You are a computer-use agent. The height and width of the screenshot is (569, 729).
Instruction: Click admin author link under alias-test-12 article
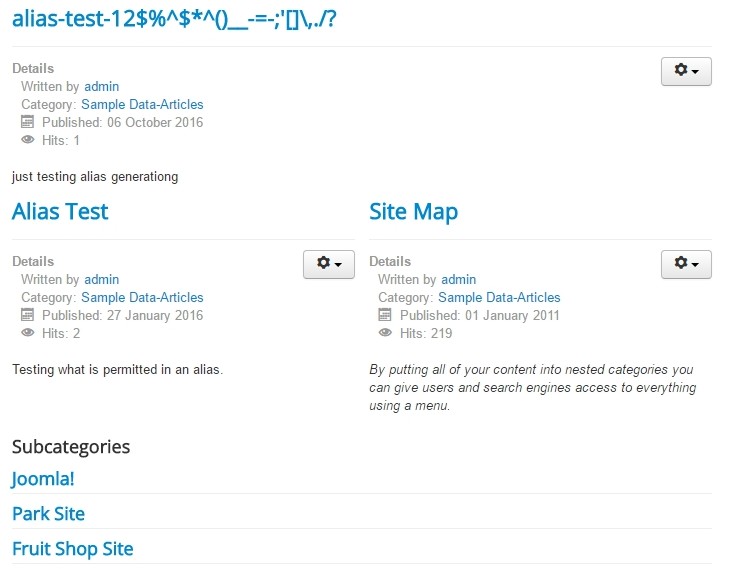point(101,86)
